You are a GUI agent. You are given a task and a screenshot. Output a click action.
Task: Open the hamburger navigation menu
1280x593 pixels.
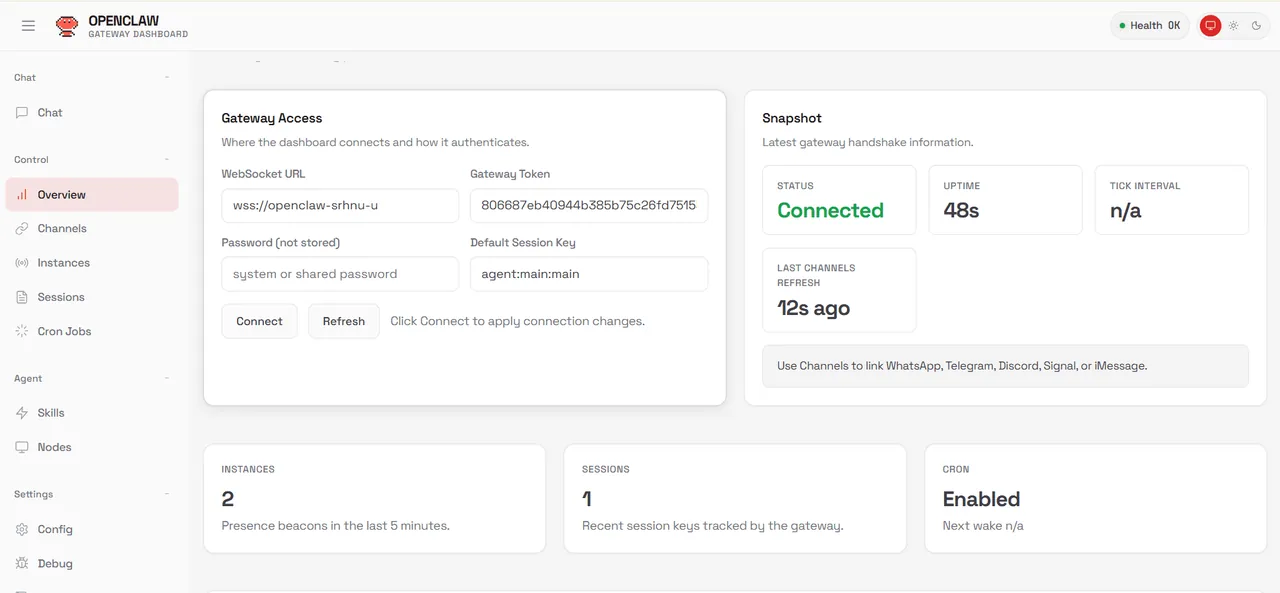pyautogui.click(x=28, y=26)
